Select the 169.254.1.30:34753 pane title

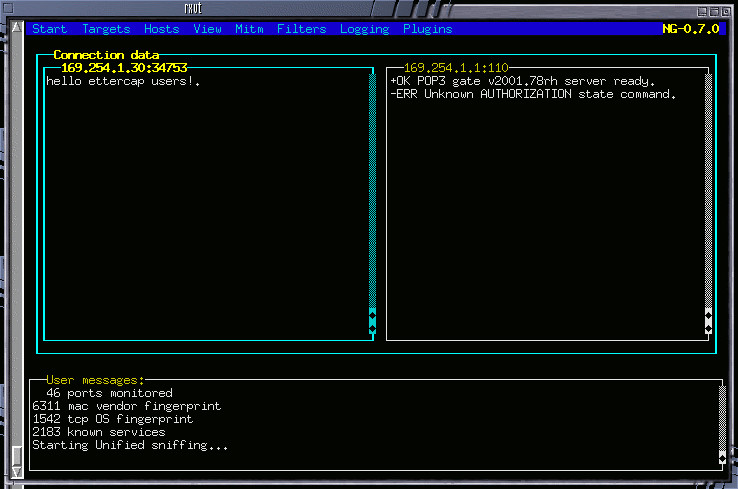[x=124, y=68]
